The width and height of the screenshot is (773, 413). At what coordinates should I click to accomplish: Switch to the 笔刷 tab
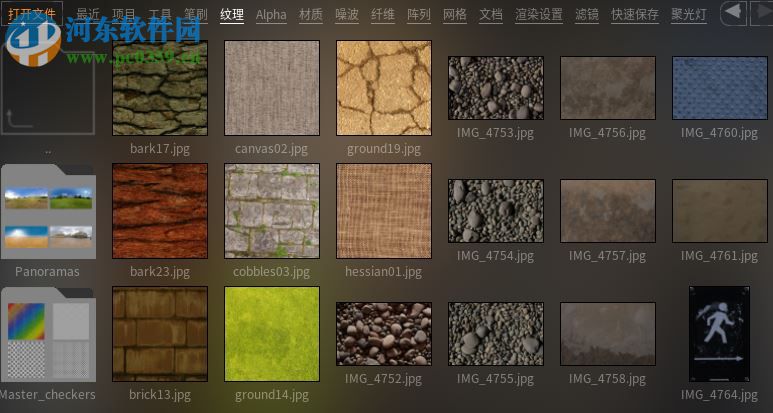[x=196, y=15]
